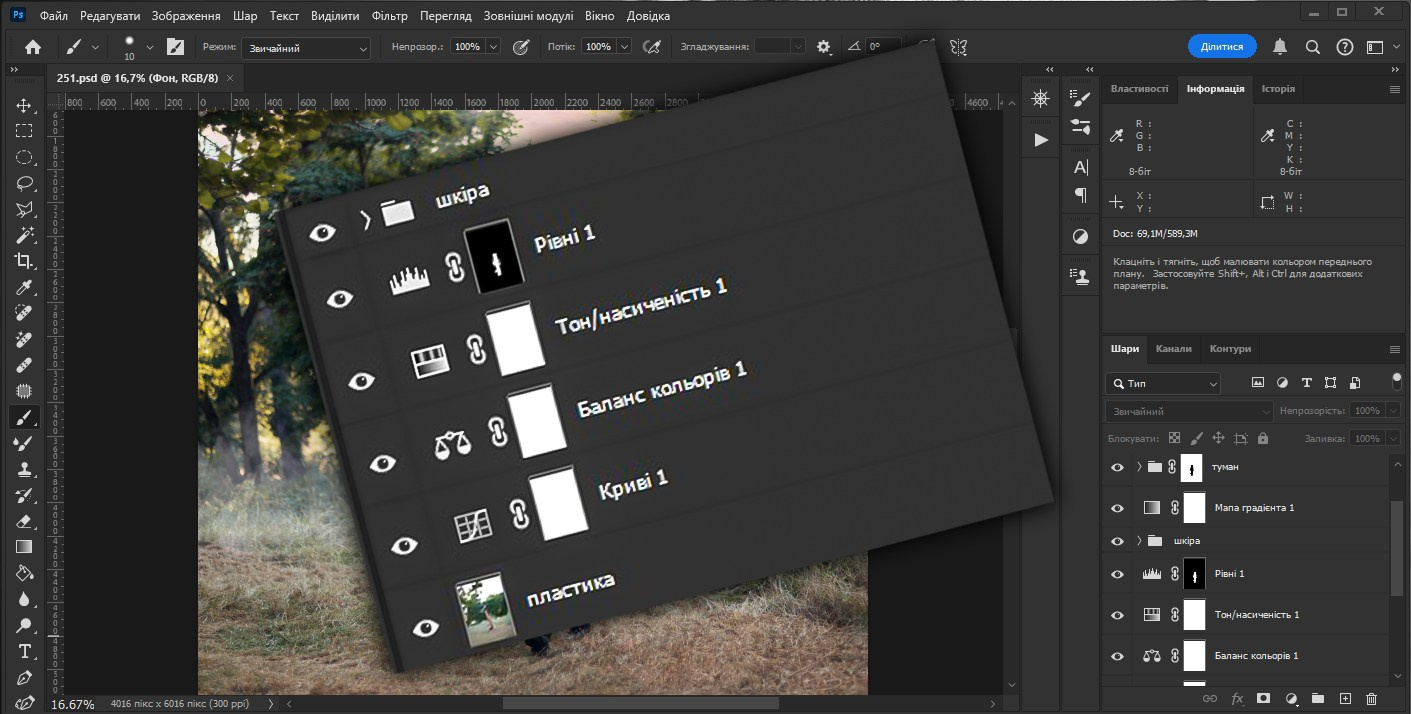The image size is (1411, 714).
Task: Select the Crop tool
Action: pos(24,261)
